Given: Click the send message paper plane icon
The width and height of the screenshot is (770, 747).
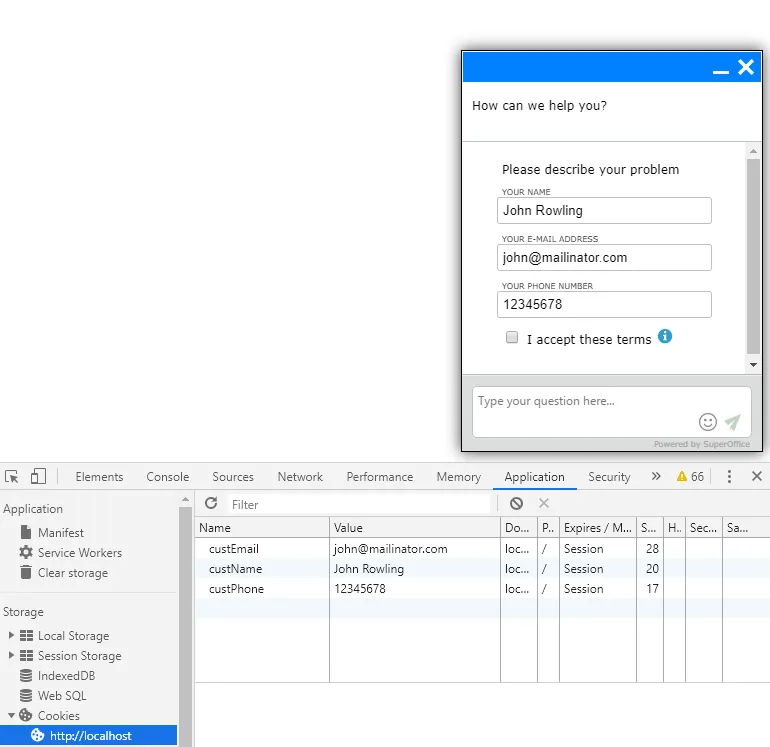Looking at the screenshot, I should (733, 422).
